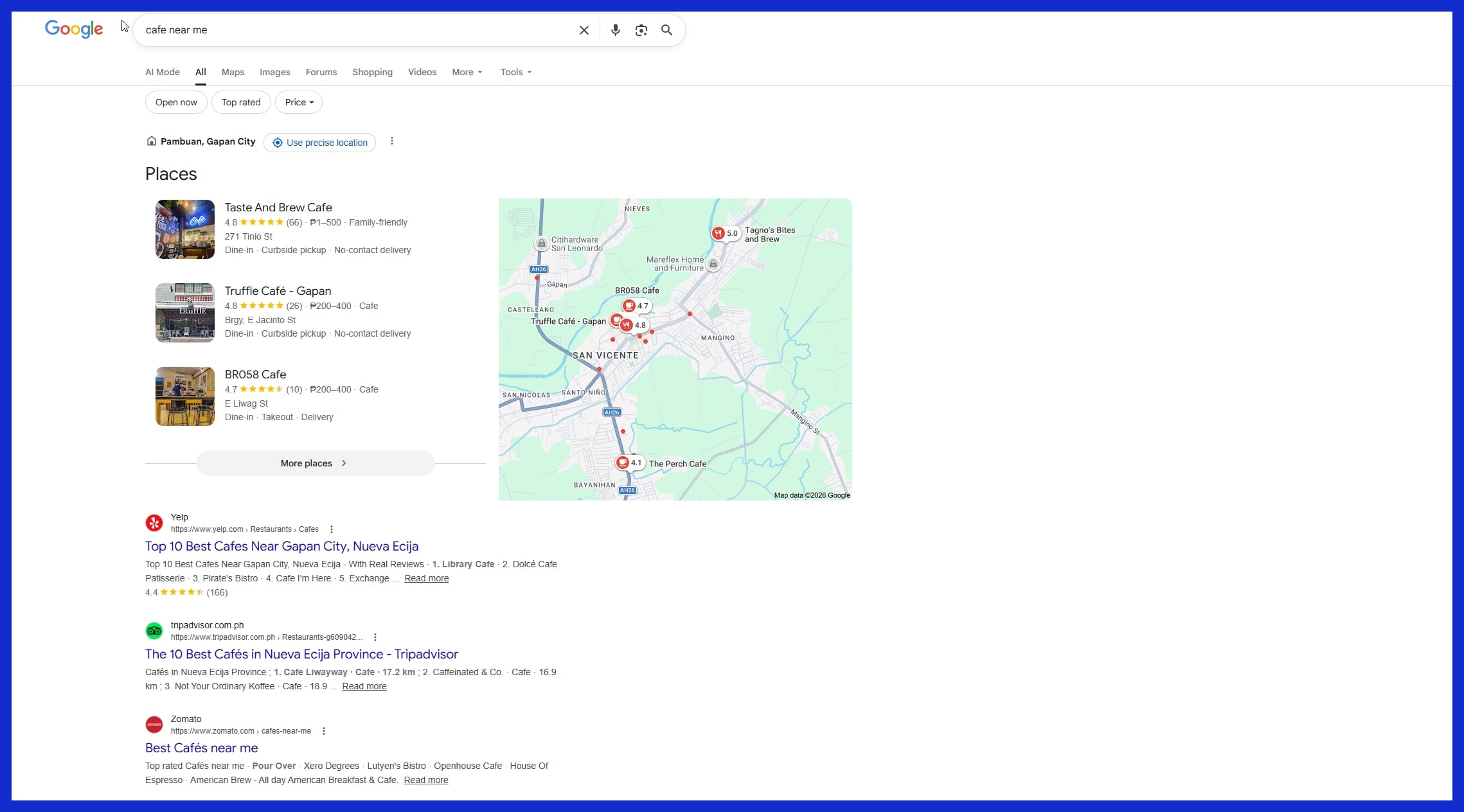Screen dimensions: 1464x812
Task: Open Yelp result three-dot options
Action: (x=332, y=529)
